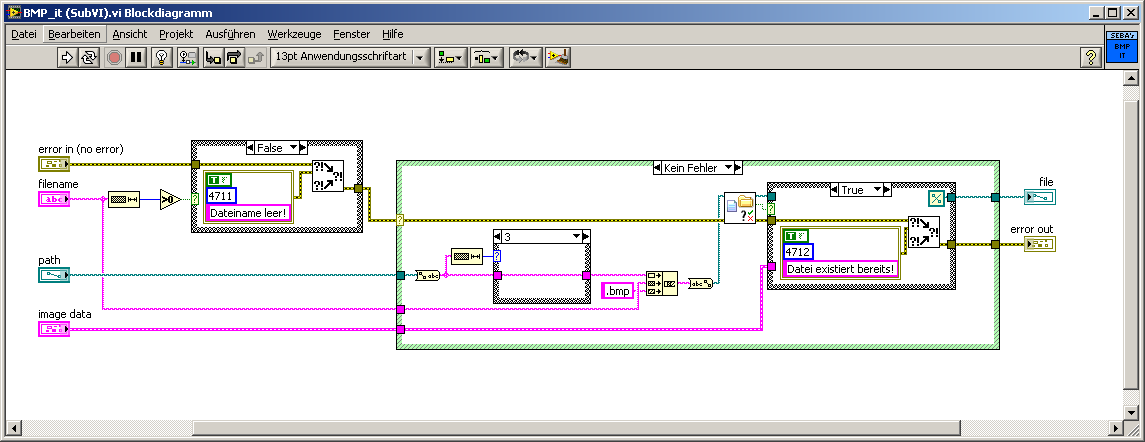Select the '.bmp' string constant

[617, 290]
